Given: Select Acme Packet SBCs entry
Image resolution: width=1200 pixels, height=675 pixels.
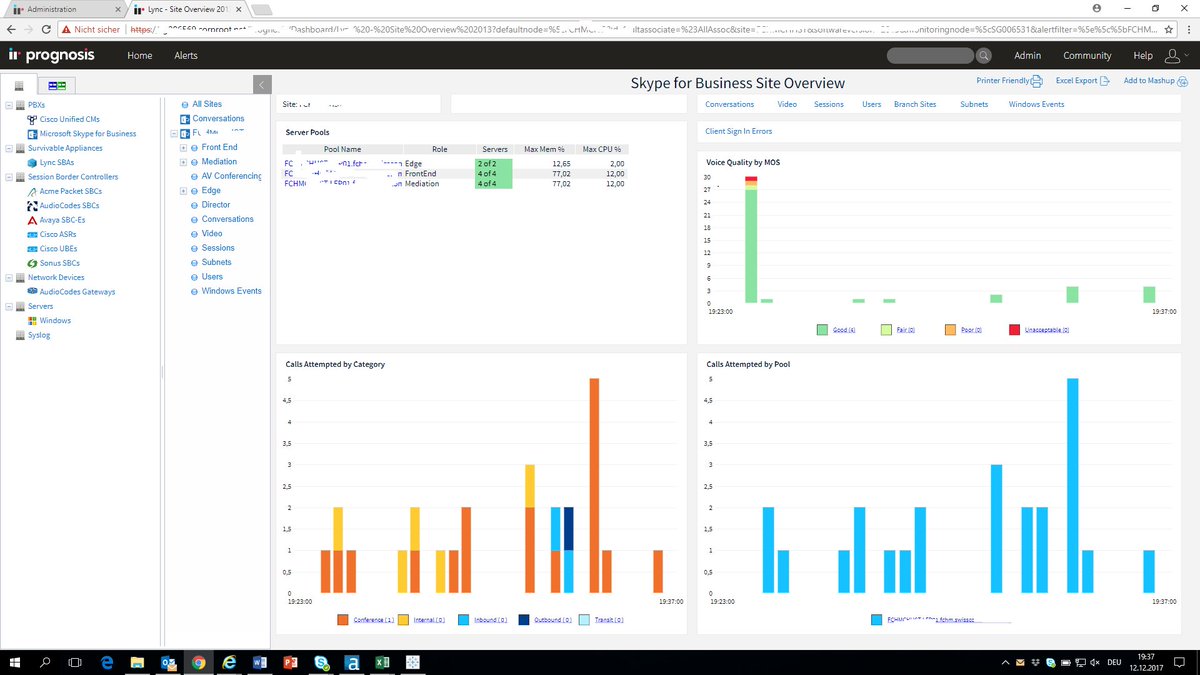Looking at the screenshot, I should [x=70, y=191].
